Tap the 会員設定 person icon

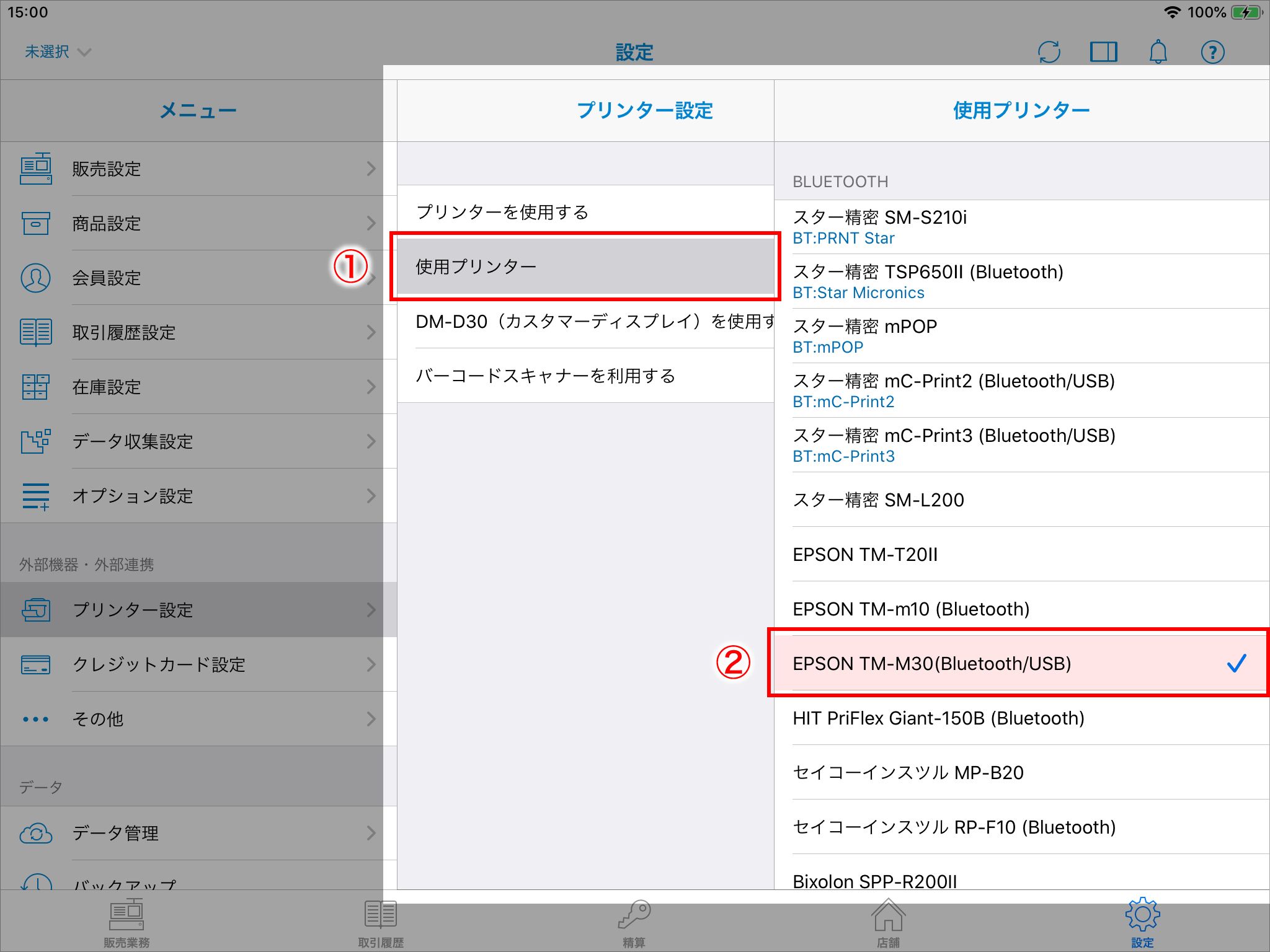coord(36,278)
